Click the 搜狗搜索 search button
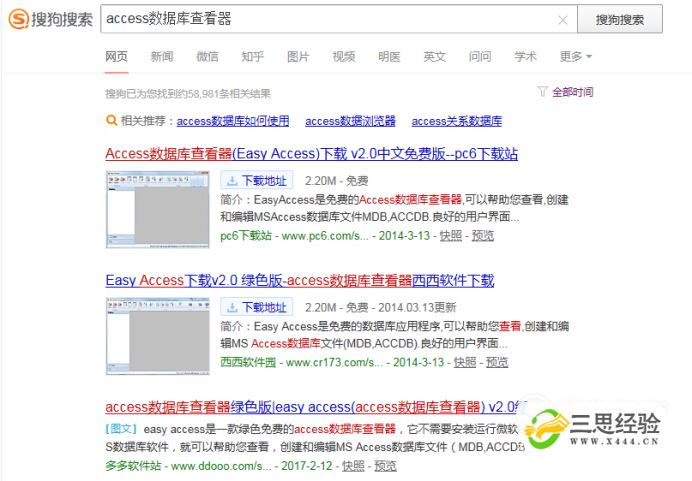 pyautogui.click(x=620, y=19)
